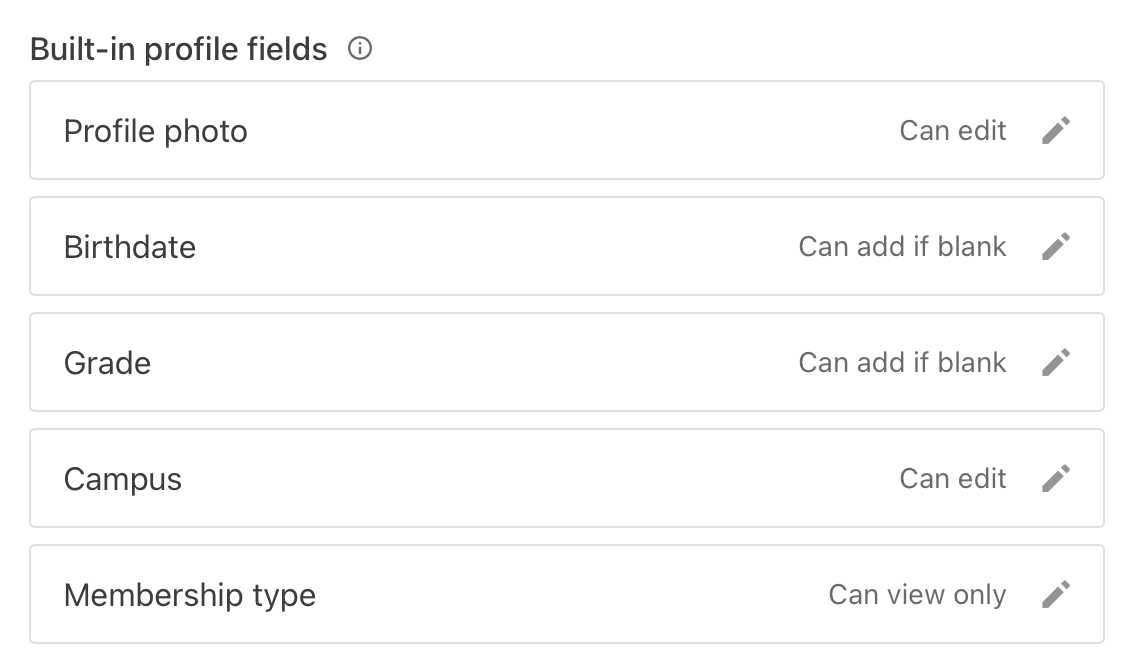Open Campus editing with pencil icon
Viewport: 1130px width, 666px height.
click(x=1056, y=479)
